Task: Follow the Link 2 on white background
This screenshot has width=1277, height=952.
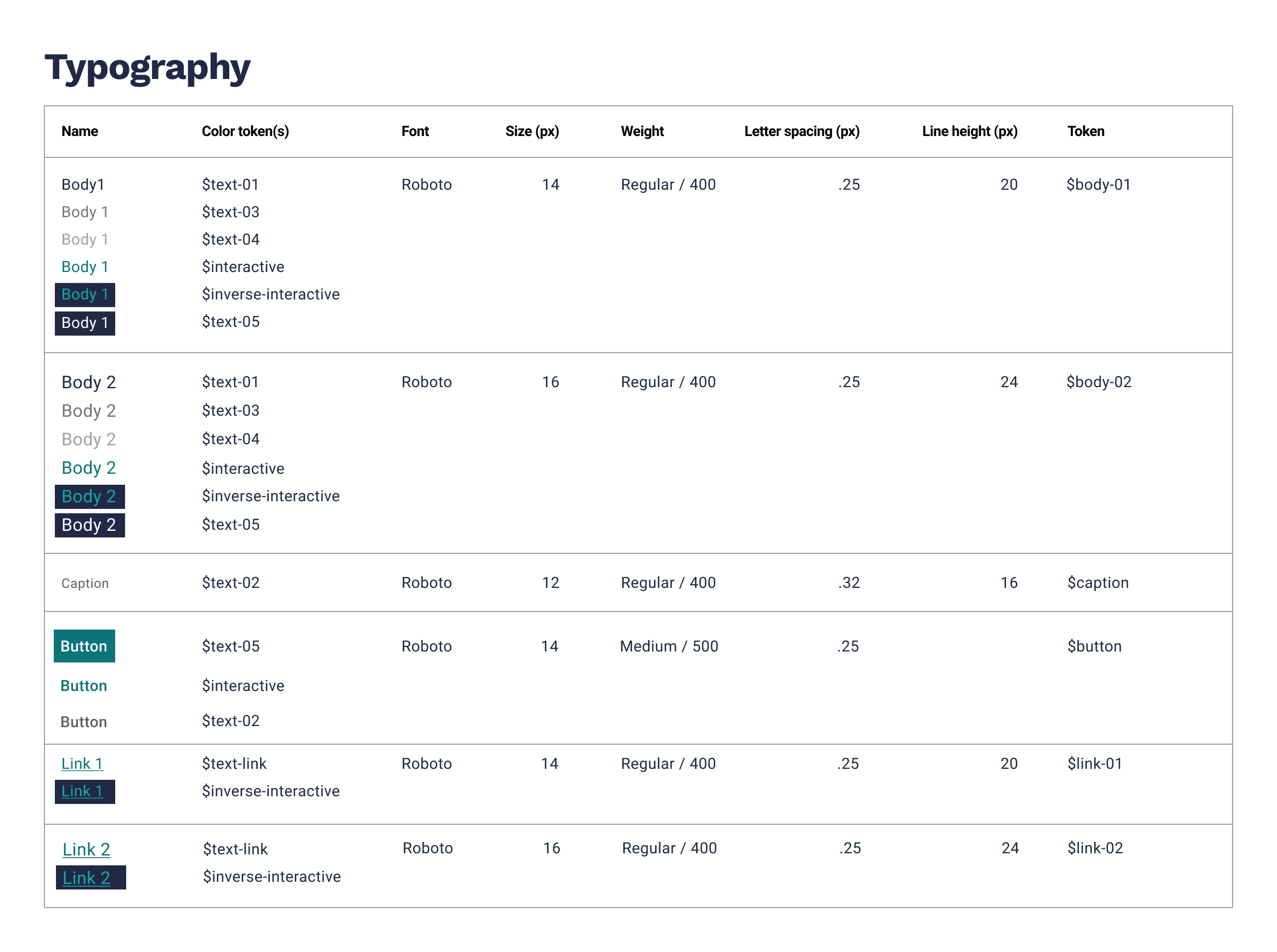Action: point(86,849)
